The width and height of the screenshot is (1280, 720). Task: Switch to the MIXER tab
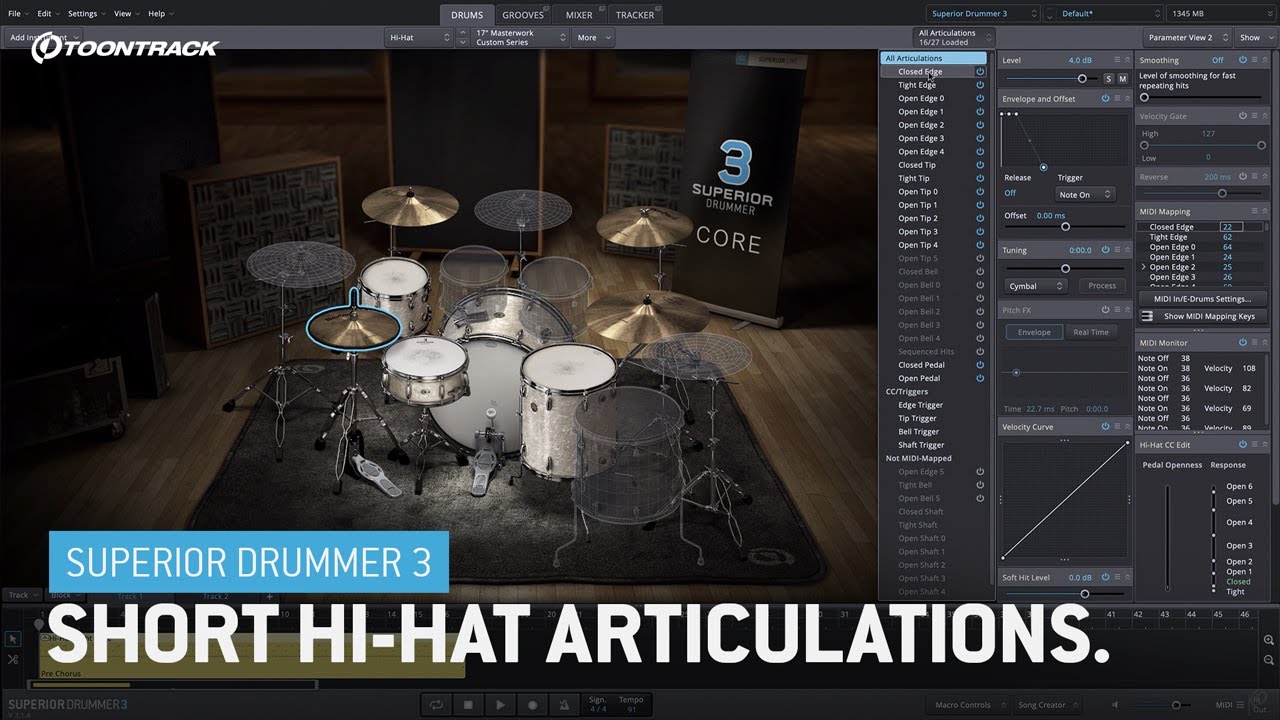pyautogui.click(x=579, y=15)
